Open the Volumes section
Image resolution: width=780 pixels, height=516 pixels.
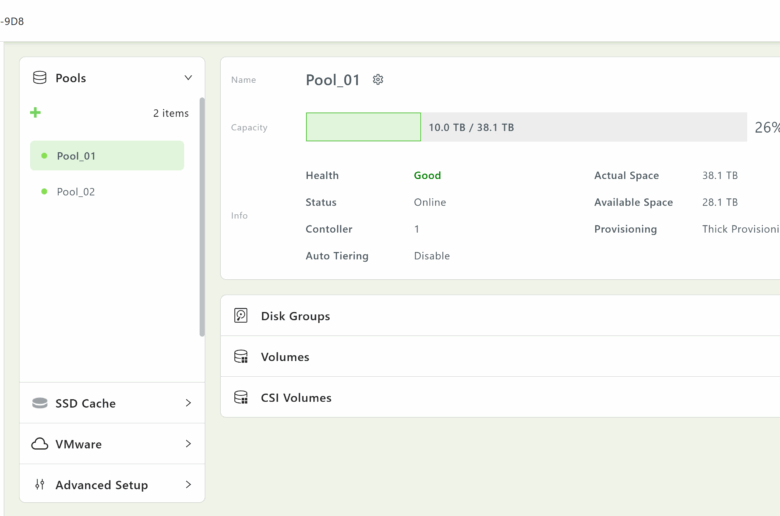click(x=285, y=357)
